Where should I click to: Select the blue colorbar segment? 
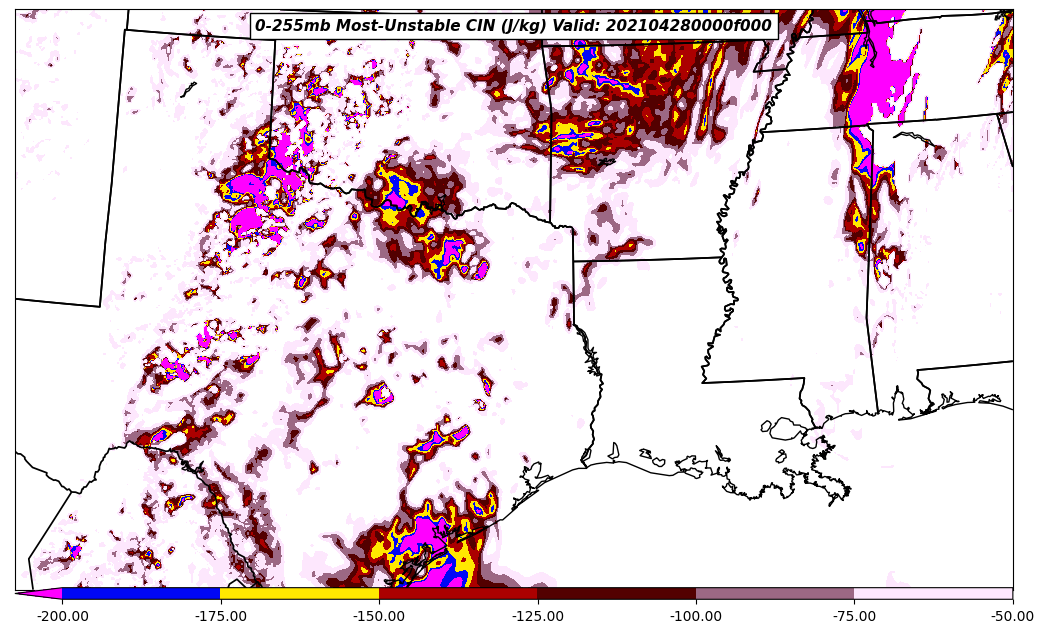click(141, 593)
